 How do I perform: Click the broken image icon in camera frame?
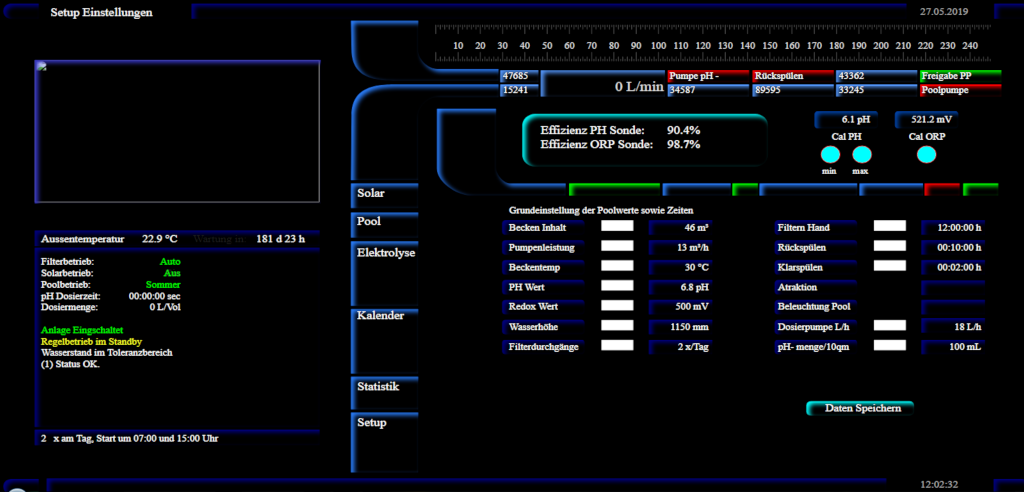42,67
